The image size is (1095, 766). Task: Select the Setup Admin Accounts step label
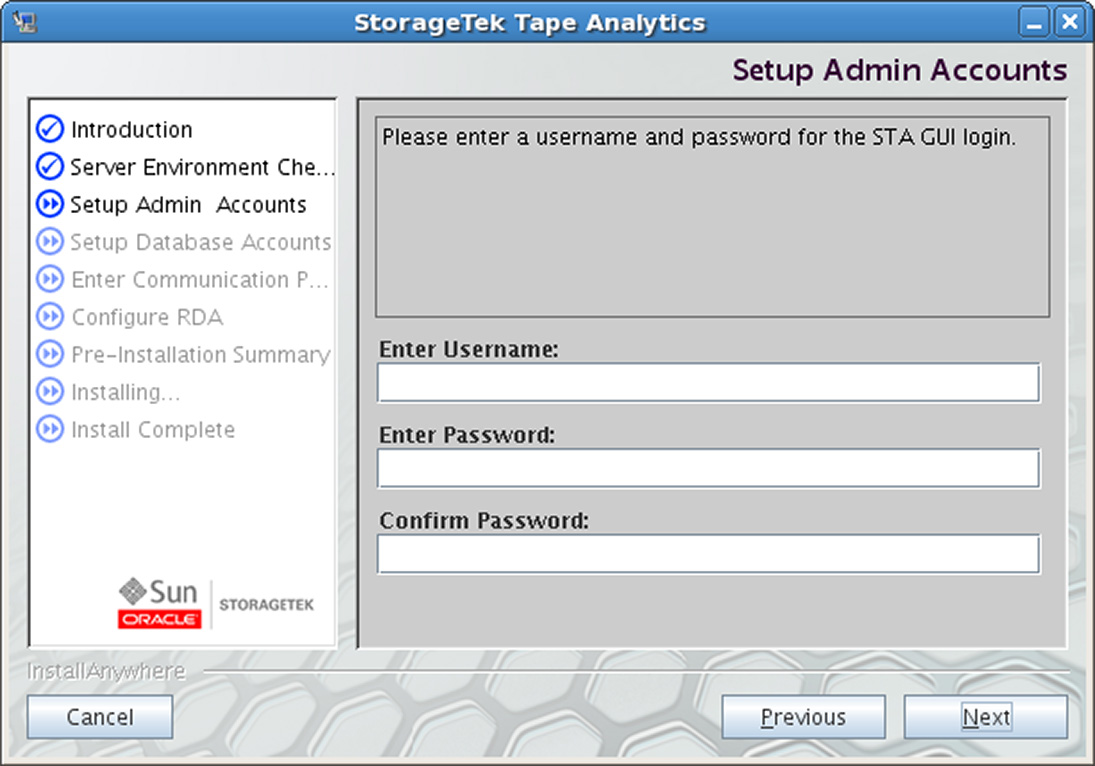(x=189, y=205)
